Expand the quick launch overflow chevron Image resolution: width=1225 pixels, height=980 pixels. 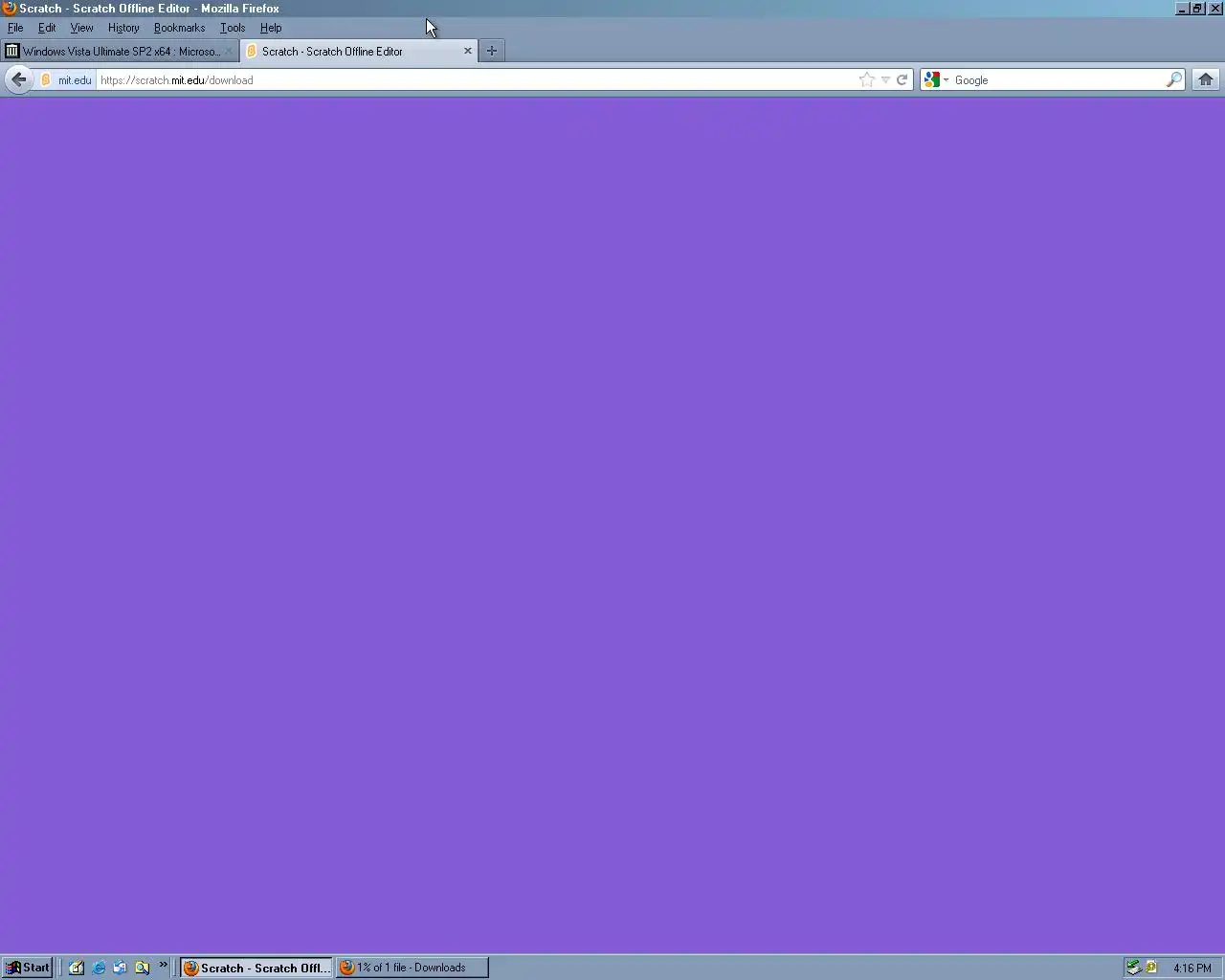click(x=163, y=965)
